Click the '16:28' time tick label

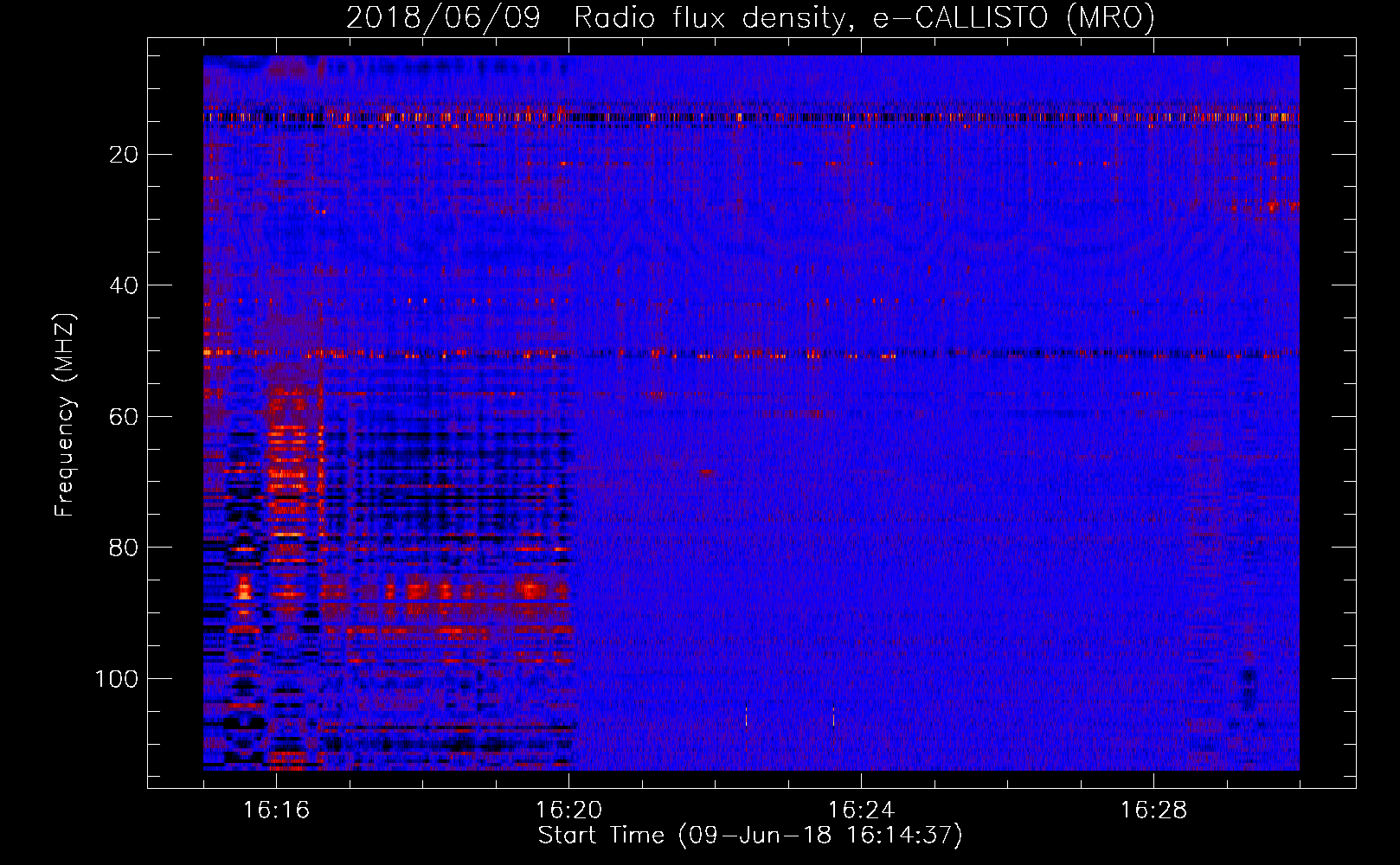[1153, 811]
